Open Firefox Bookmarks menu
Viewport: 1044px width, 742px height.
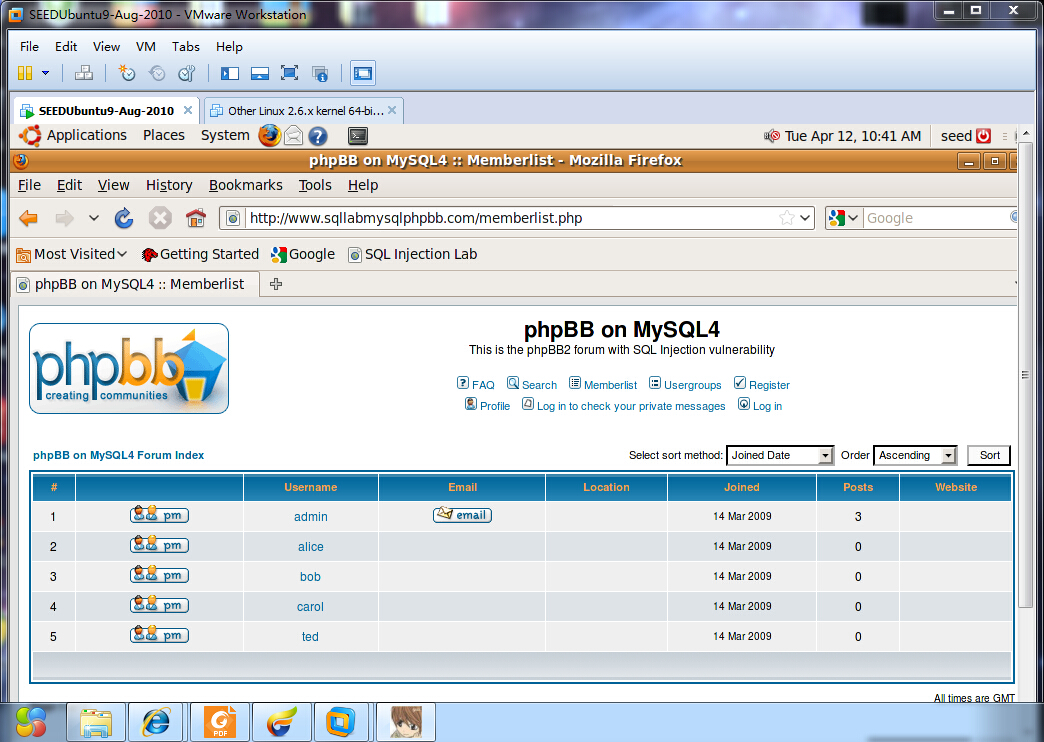point(246,185)
